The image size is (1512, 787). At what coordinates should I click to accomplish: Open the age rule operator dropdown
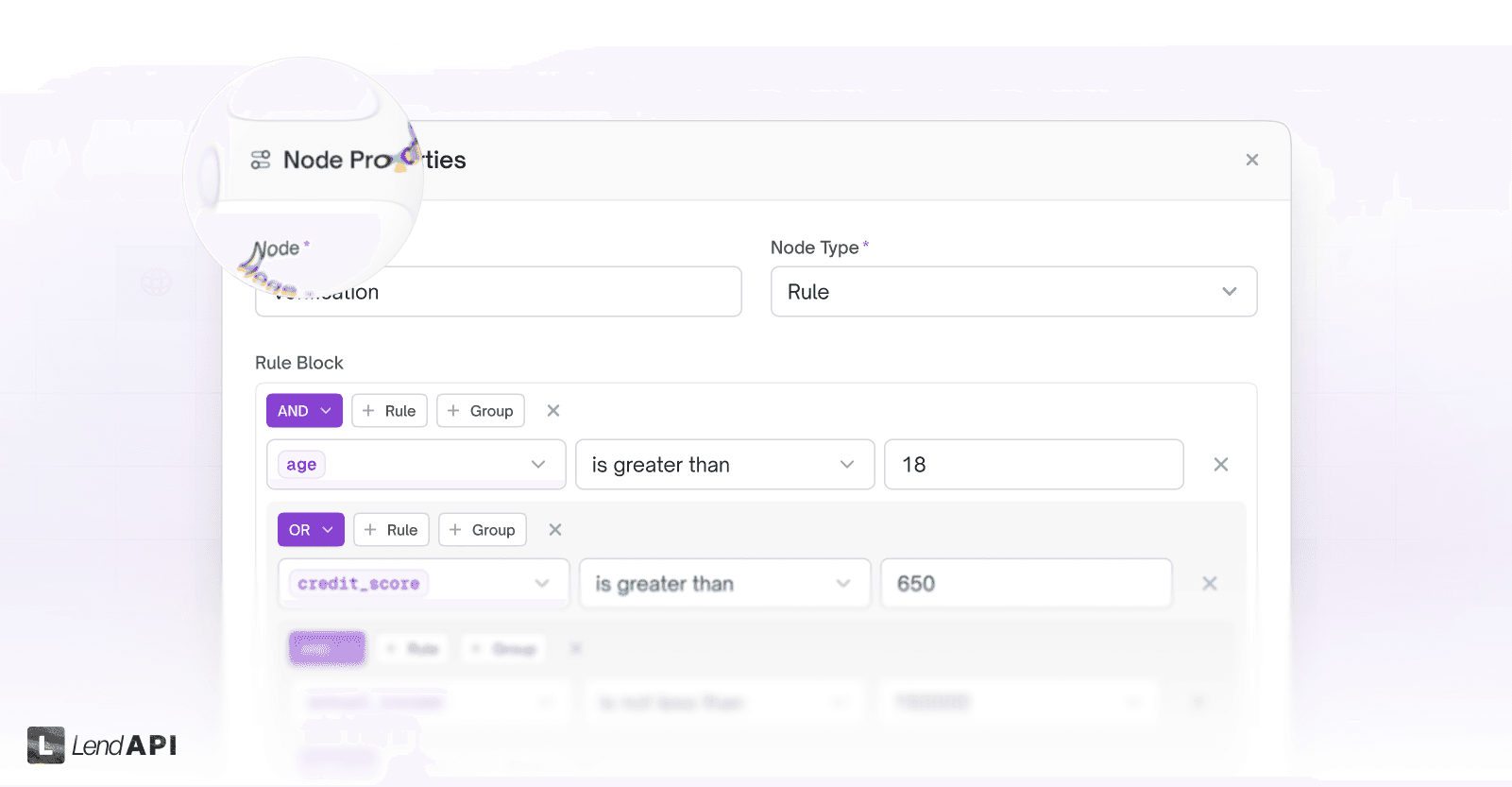724,464
